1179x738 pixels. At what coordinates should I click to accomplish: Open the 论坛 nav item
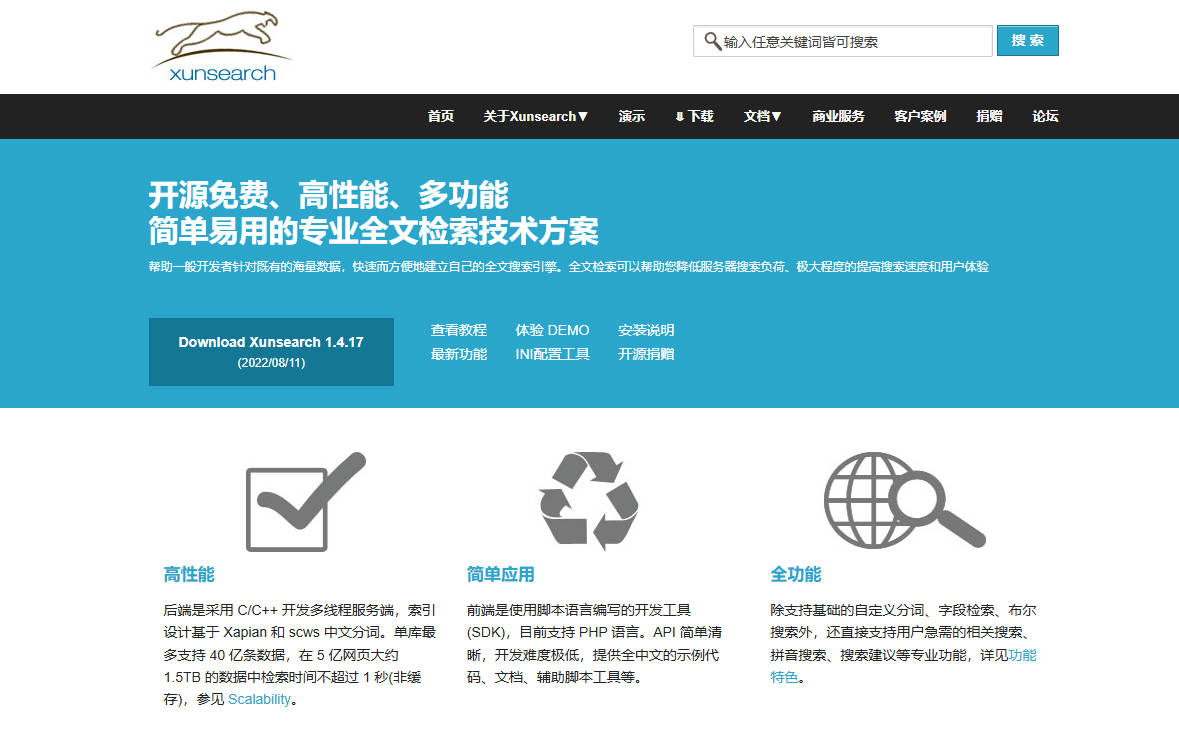pyautogui.click(x=1045, y=116)
